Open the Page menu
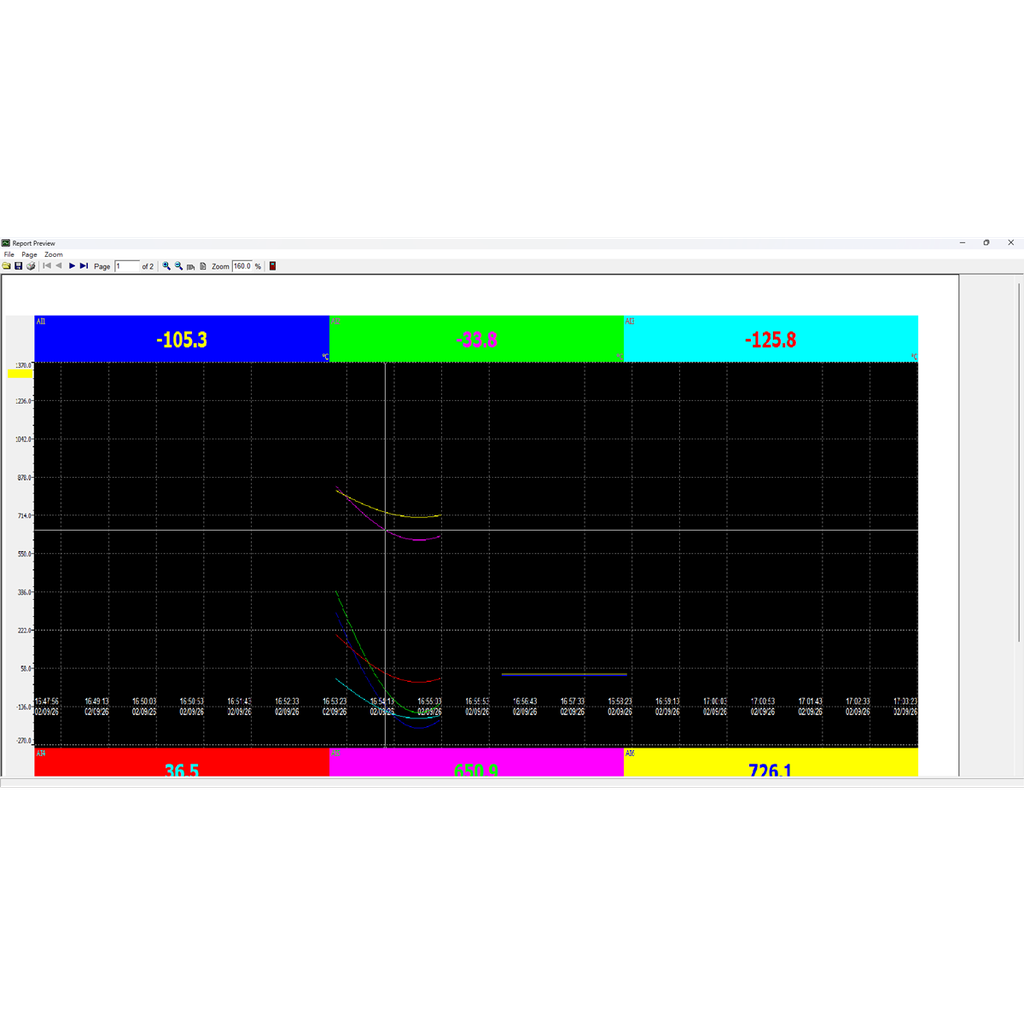 click(28, 254)
